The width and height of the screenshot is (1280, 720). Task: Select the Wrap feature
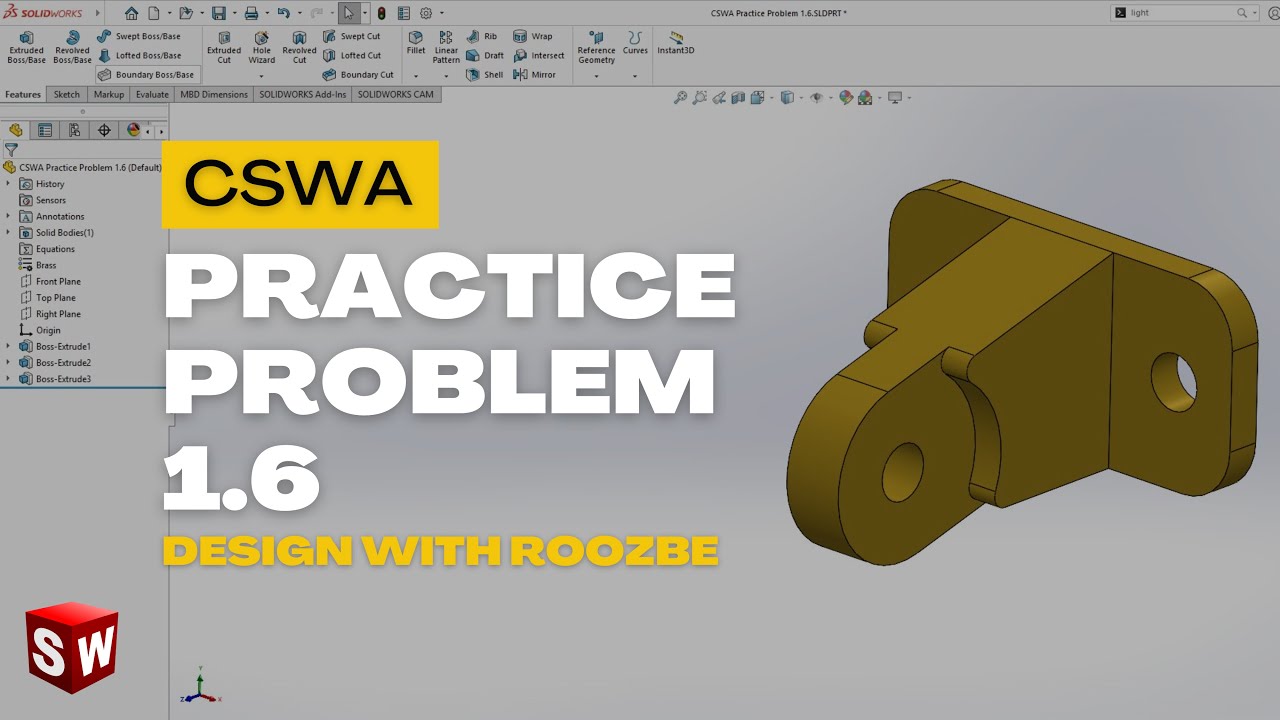coord(533,36)
